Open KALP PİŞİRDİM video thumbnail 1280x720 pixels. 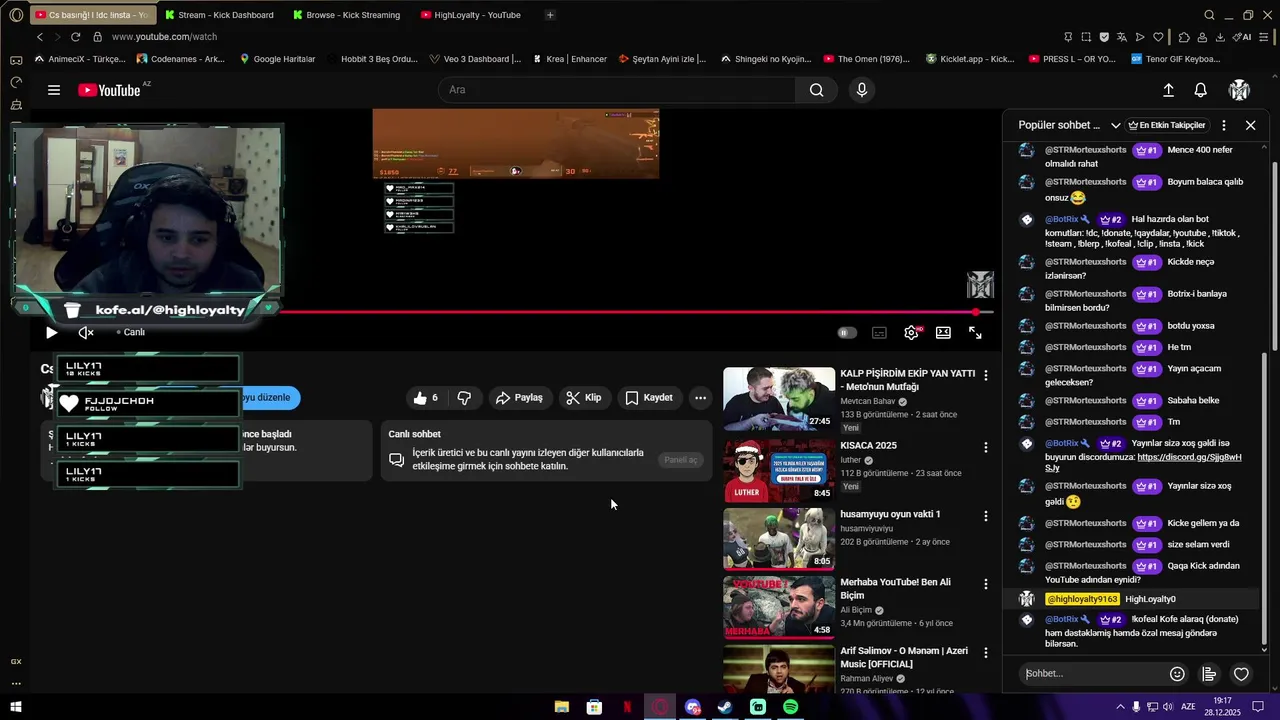pyautogui.click(x=779, y=399)
